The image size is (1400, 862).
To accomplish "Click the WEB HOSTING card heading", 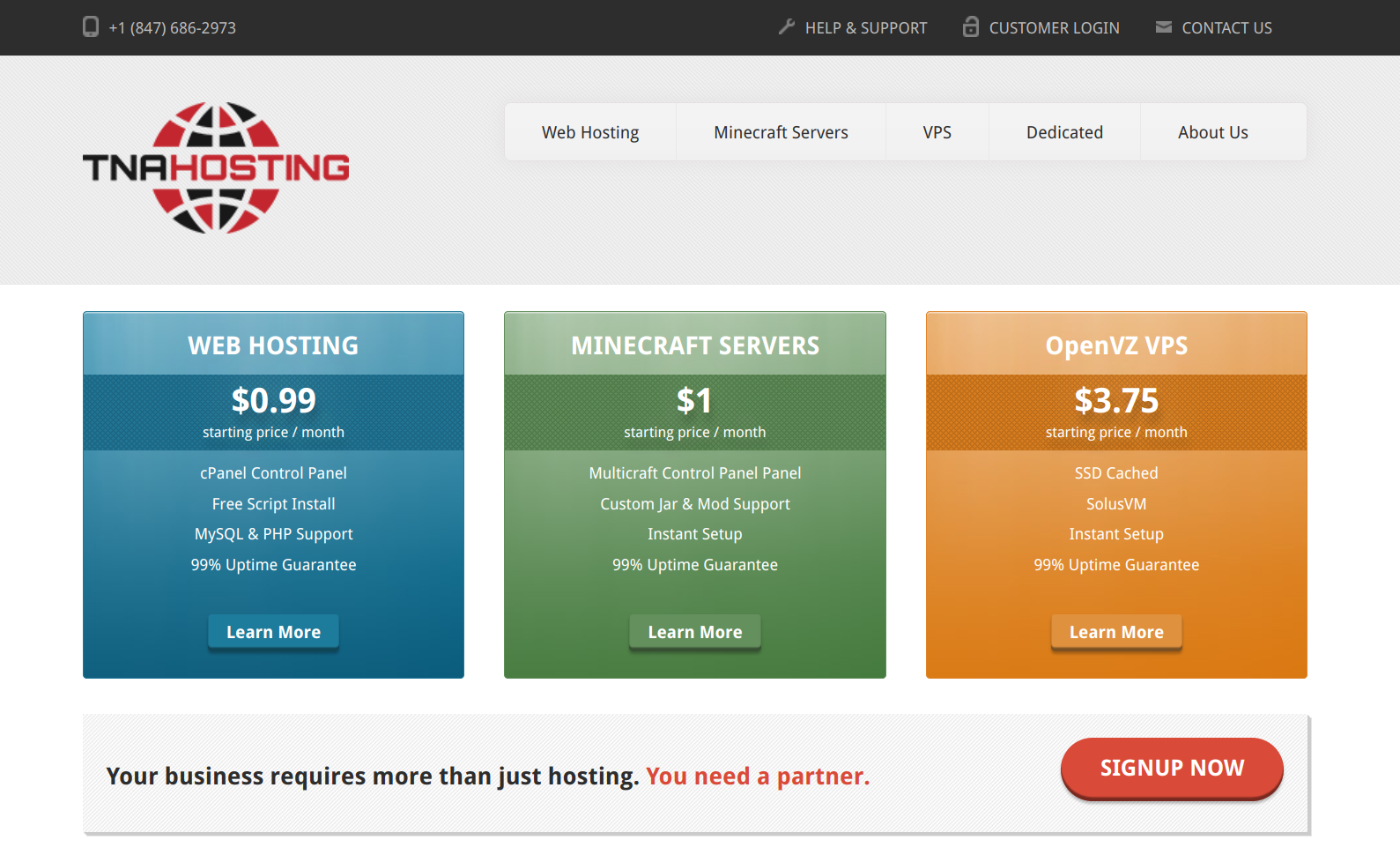I will (x=273, y=346).
